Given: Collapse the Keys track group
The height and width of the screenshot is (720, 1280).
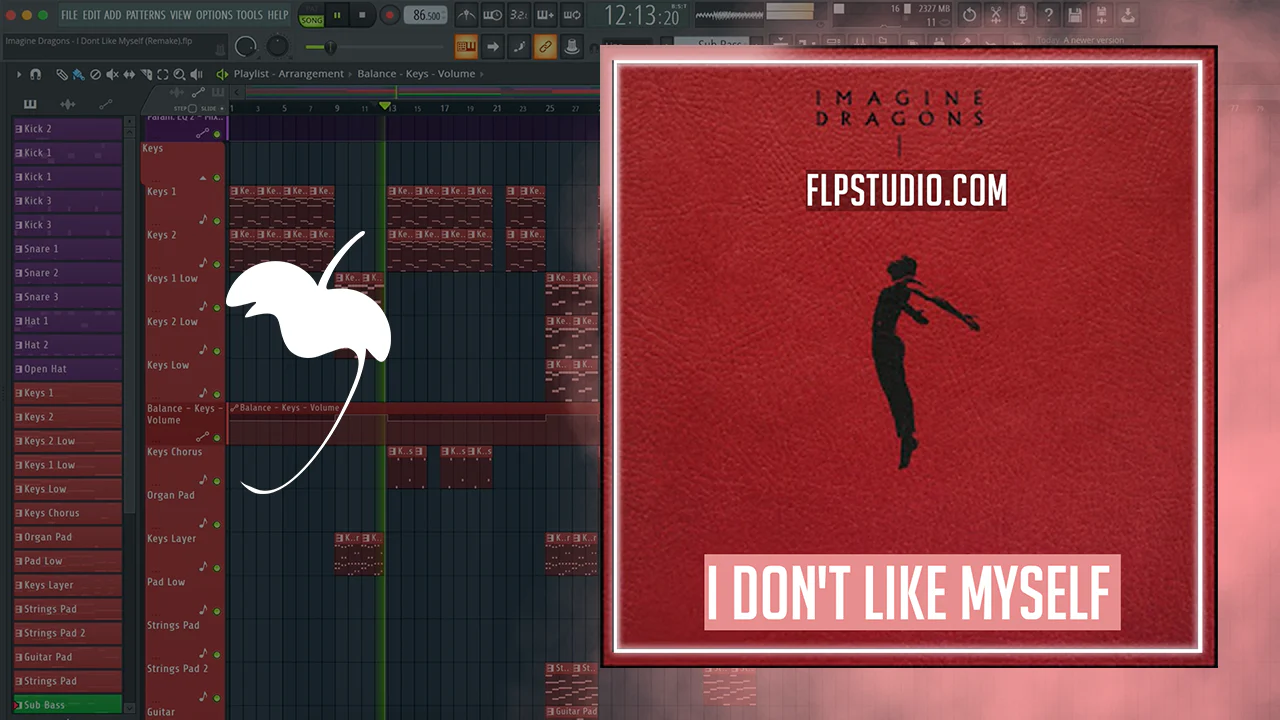Looking at the screenshot, I should pos(204,178).
